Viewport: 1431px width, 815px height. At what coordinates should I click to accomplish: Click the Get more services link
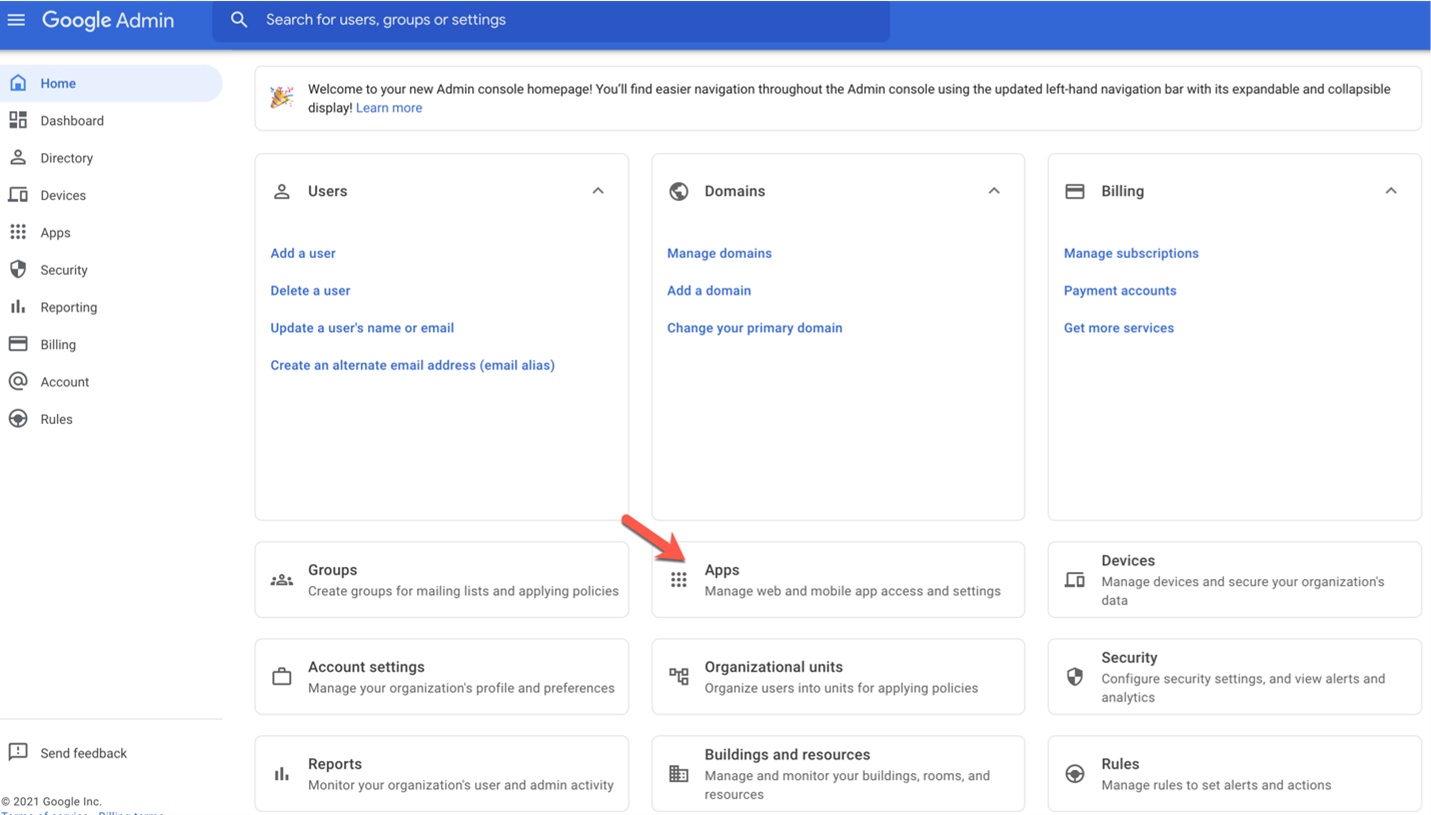[x=1119, y=328]
